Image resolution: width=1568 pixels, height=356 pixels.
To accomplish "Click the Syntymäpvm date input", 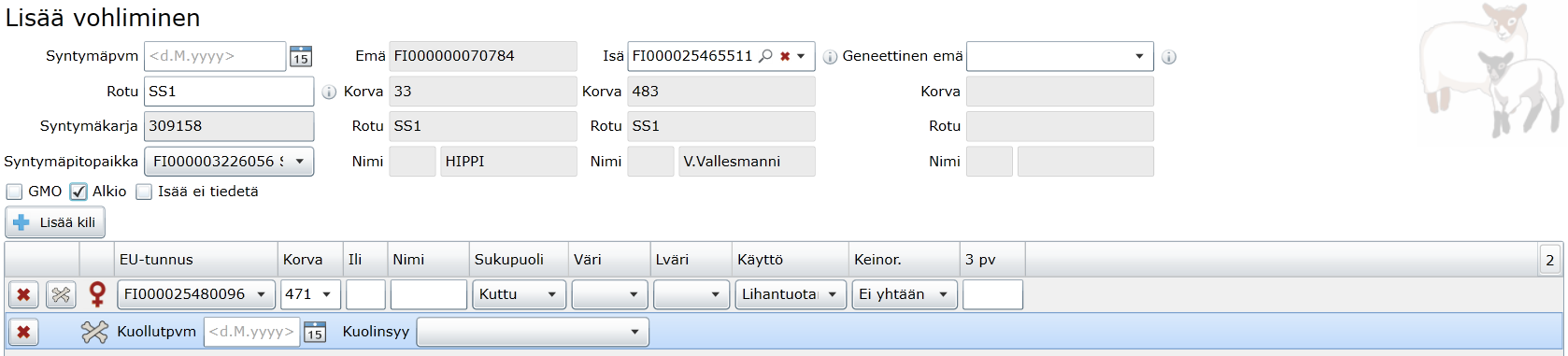I will click(x=215, y=56).
